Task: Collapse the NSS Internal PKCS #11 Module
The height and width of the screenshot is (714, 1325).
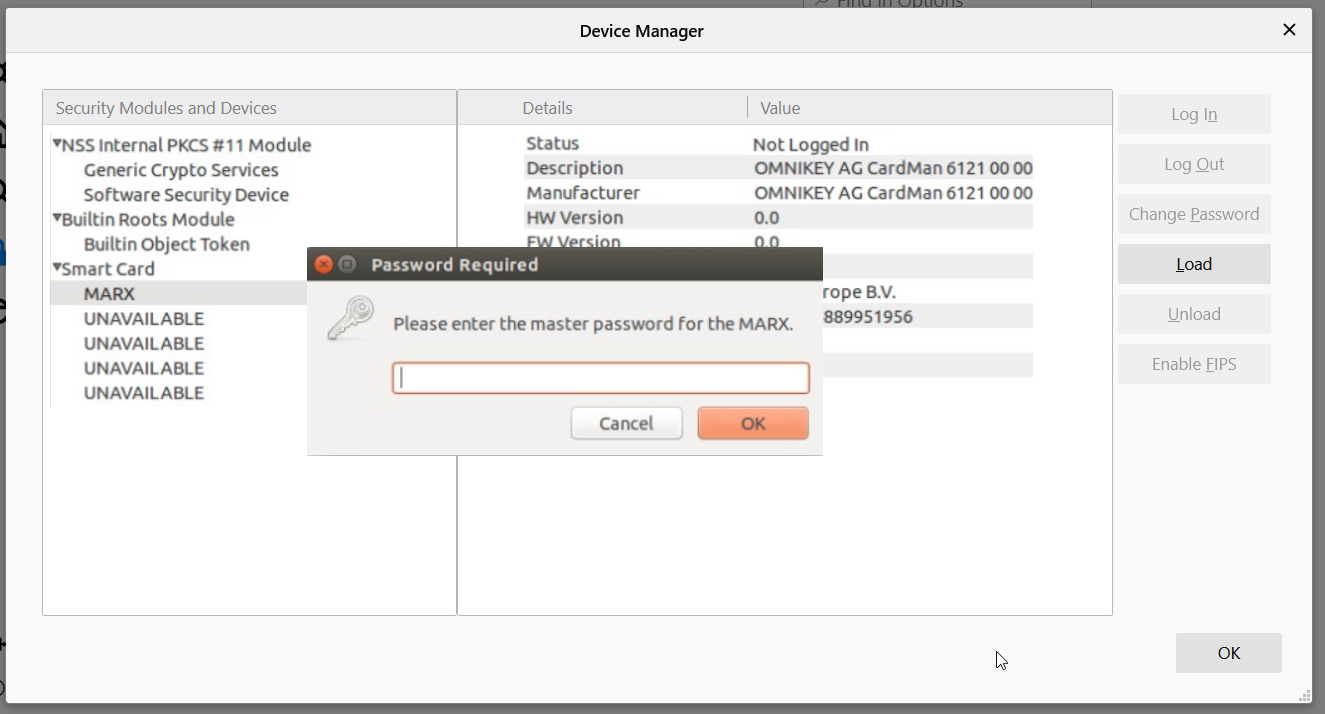Action: coord(57,144)
